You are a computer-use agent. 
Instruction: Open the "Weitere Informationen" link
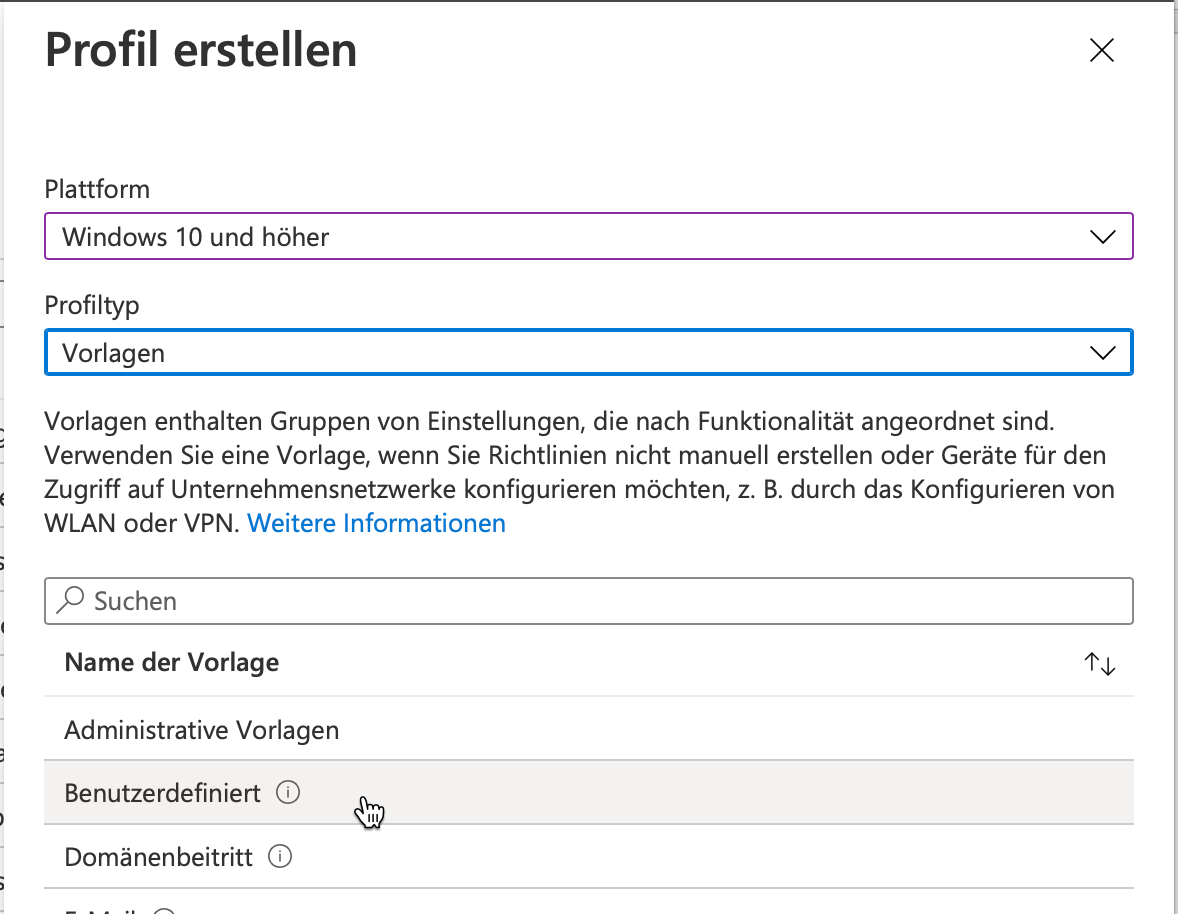point(376,522)
